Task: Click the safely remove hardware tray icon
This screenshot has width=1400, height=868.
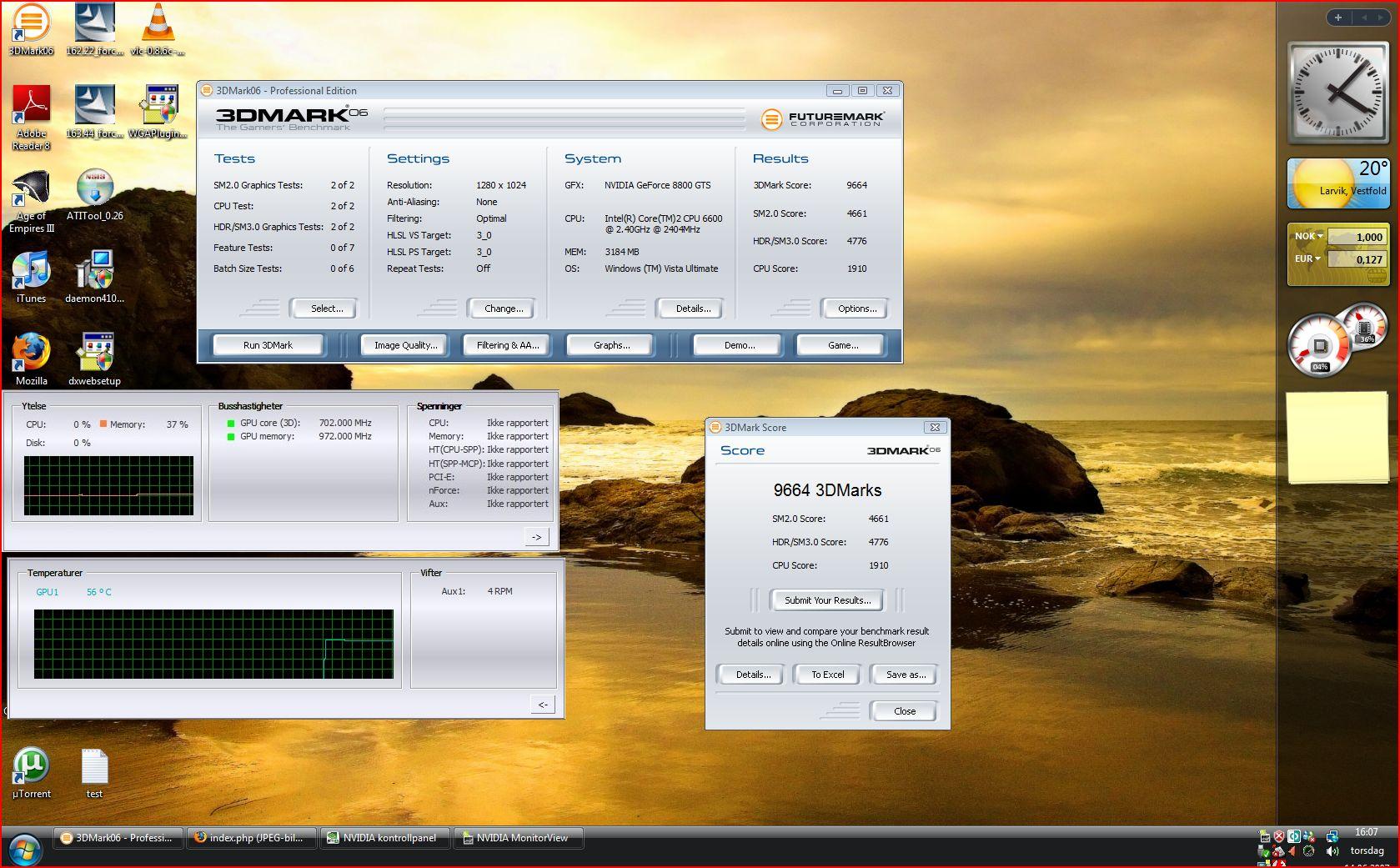Action: (1264, 851)
